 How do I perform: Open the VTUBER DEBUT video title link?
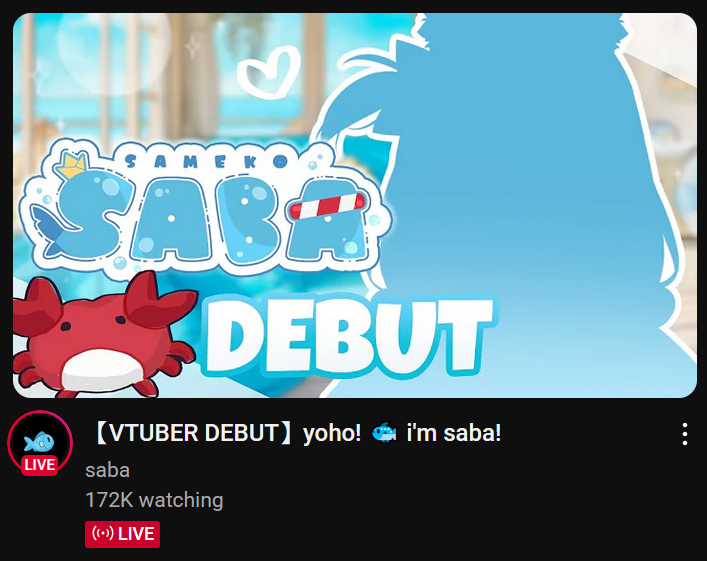coord(297,433)
